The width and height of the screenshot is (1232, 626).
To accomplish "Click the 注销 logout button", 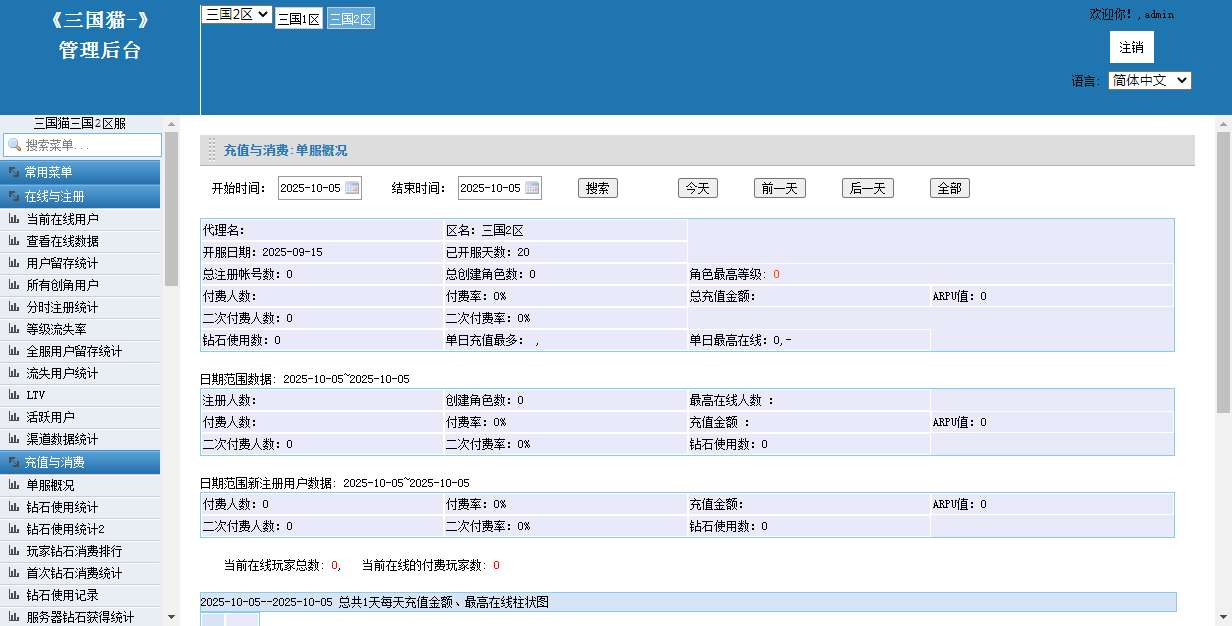I will (1131, 47).
